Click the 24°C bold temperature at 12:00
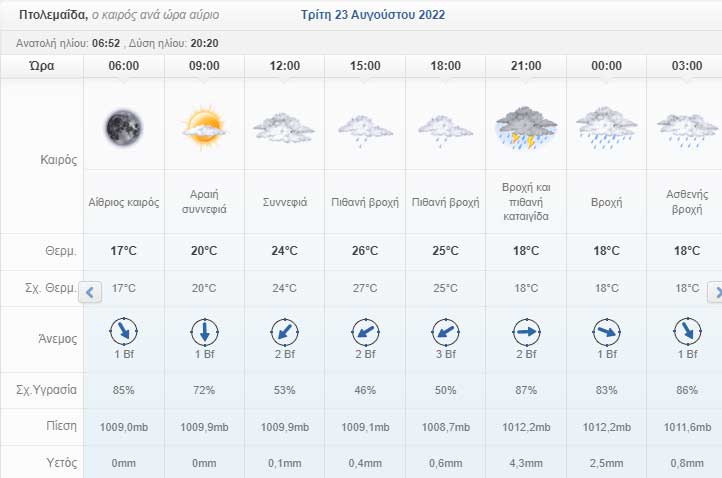 (285, 251)
